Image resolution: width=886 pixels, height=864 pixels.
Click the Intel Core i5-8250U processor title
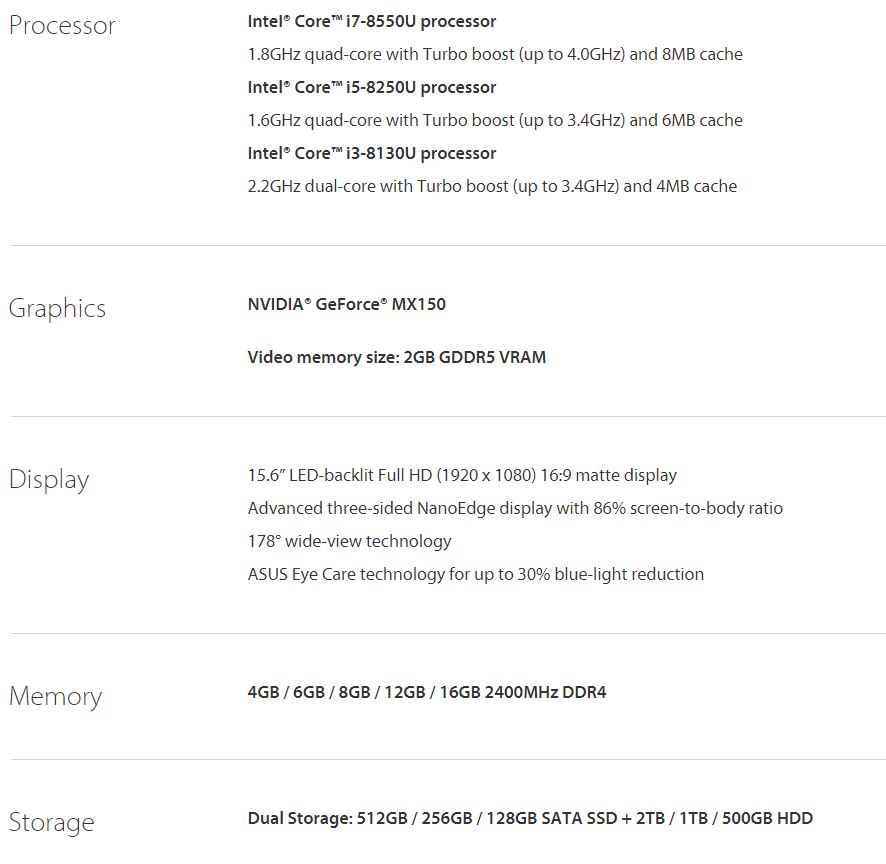click(372, 88)
